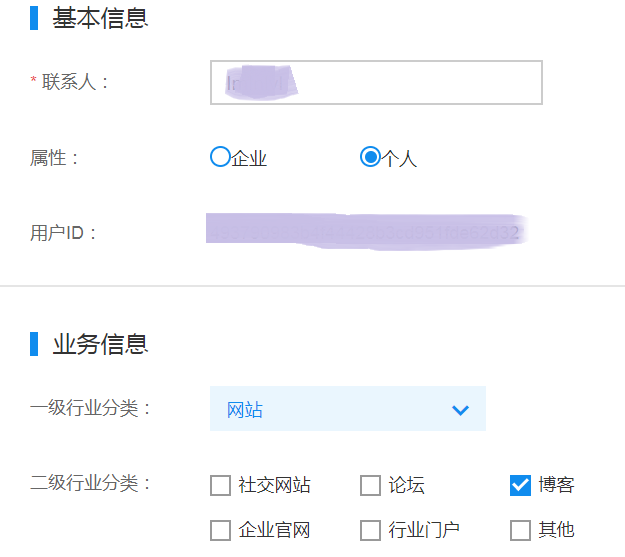
Task: Uncheck the 博客 checkbox
Action: [x=520, y=485]
